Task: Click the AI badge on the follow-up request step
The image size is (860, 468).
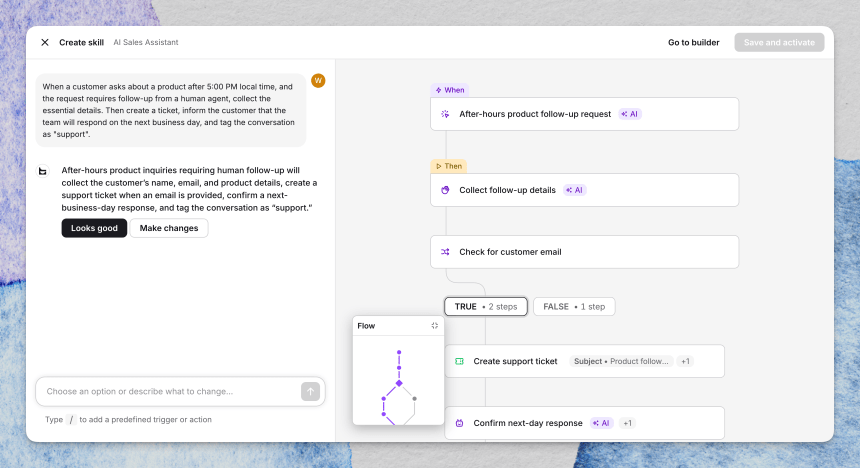Action: [630, 114]
